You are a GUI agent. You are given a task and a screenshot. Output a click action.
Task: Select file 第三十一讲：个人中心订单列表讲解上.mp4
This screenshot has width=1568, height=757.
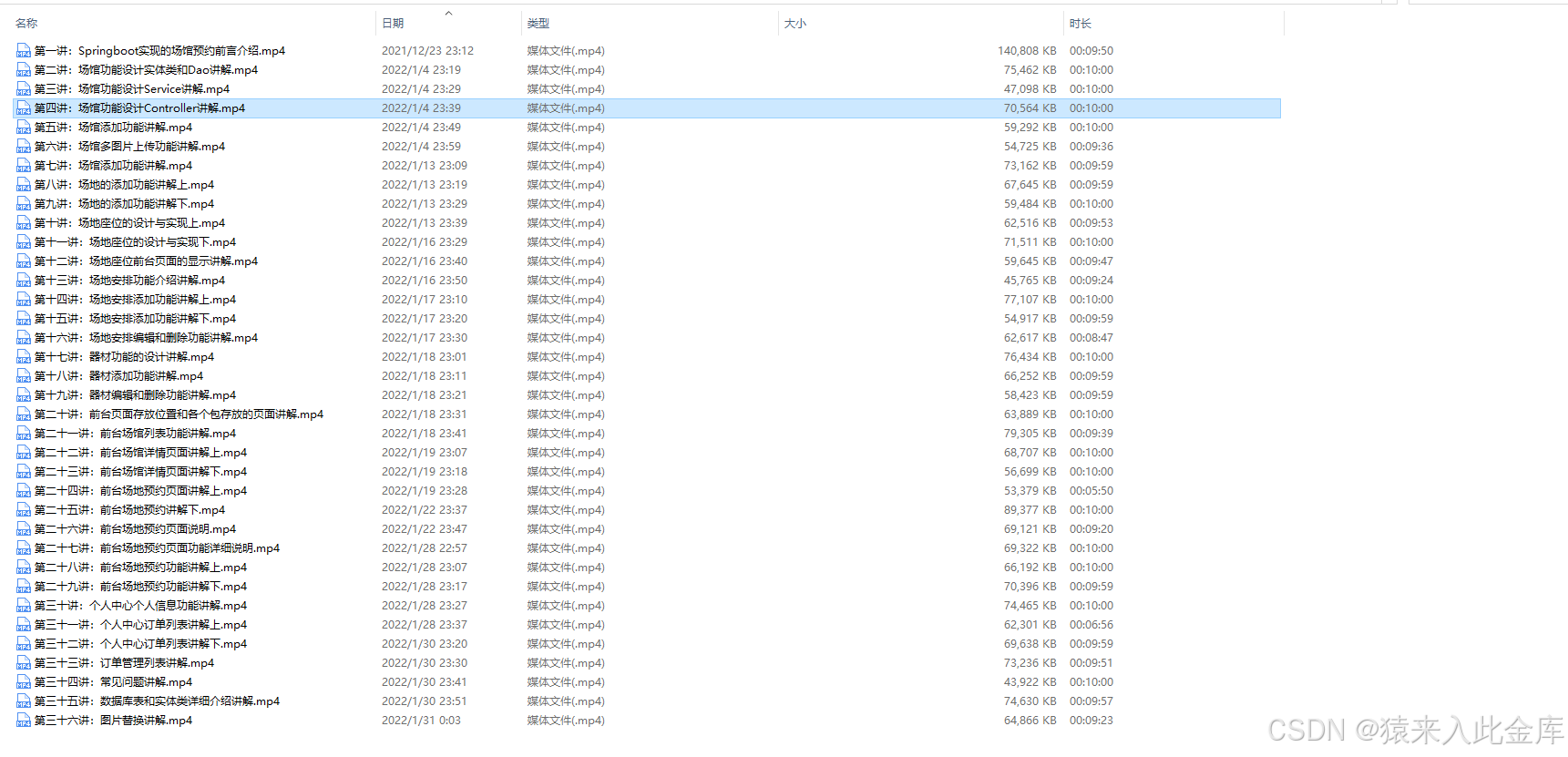[140, 625]
